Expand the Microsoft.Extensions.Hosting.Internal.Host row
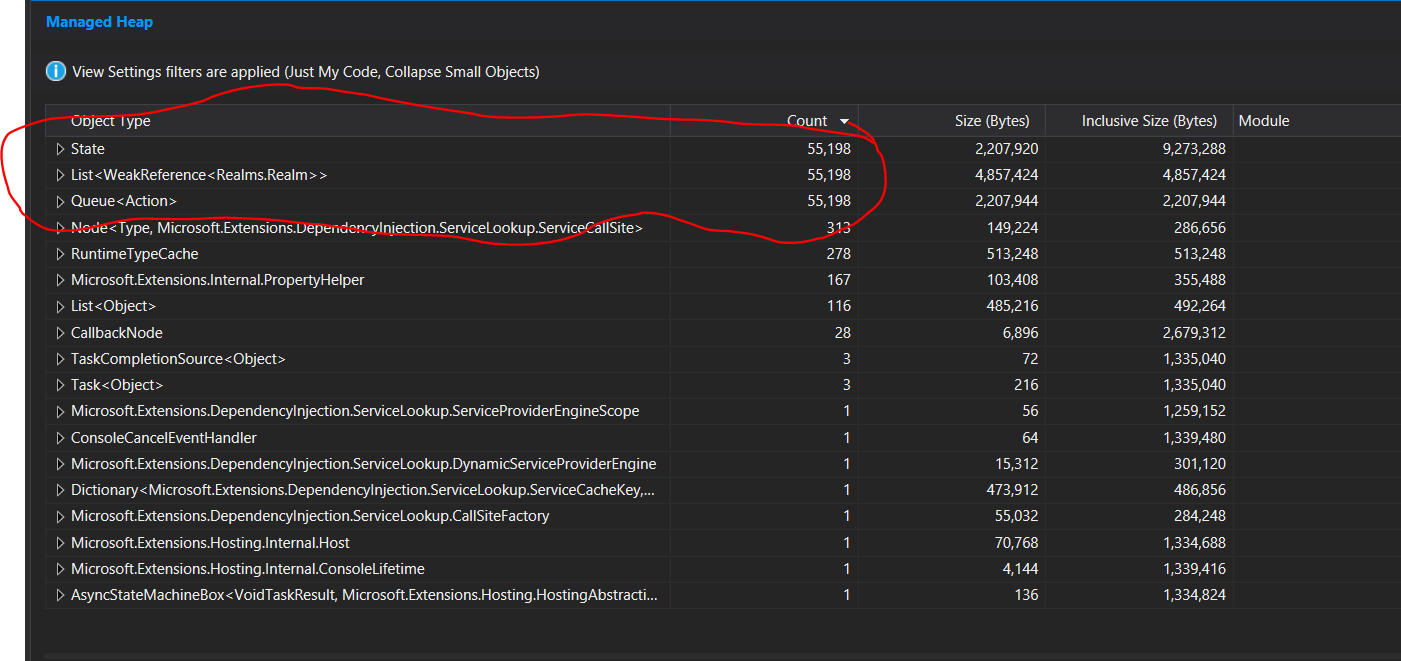The width and height of the screenshot is (1401, 661). tap(60, 542)
